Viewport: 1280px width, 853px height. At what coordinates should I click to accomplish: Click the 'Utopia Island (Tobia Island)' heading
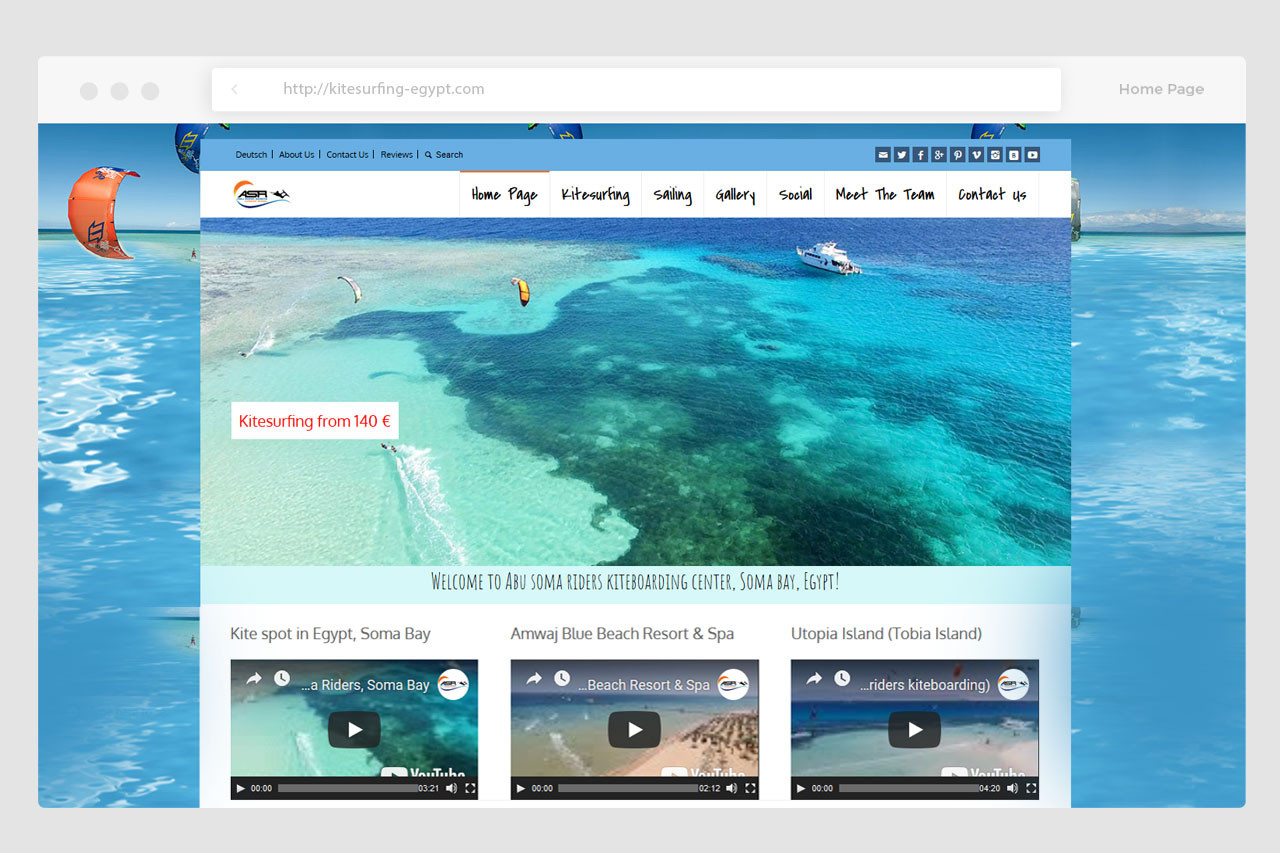tap(886, 634)
